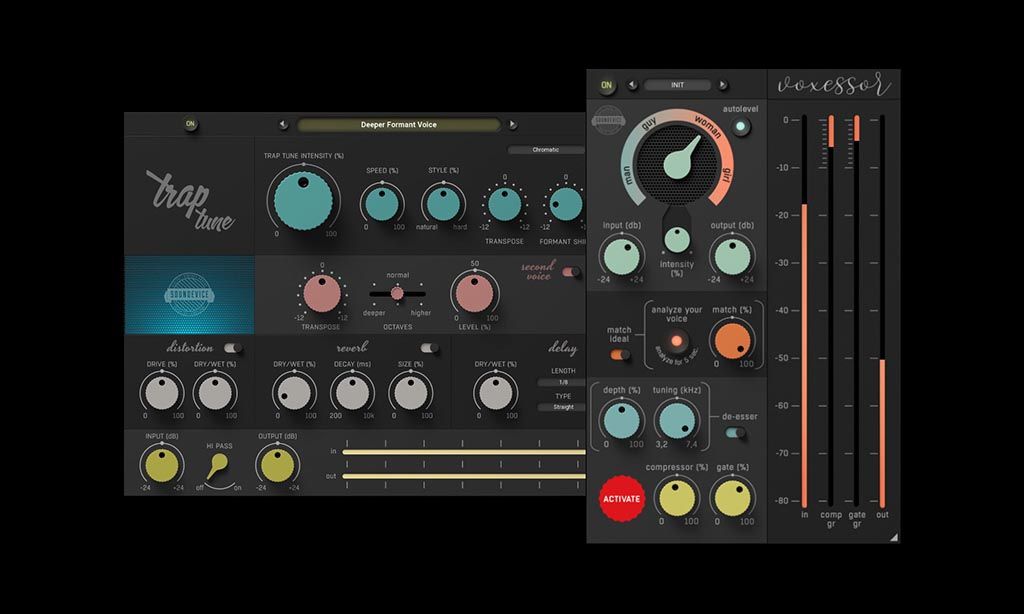Open the Chromatic scale dropdown

pos(546,150)
